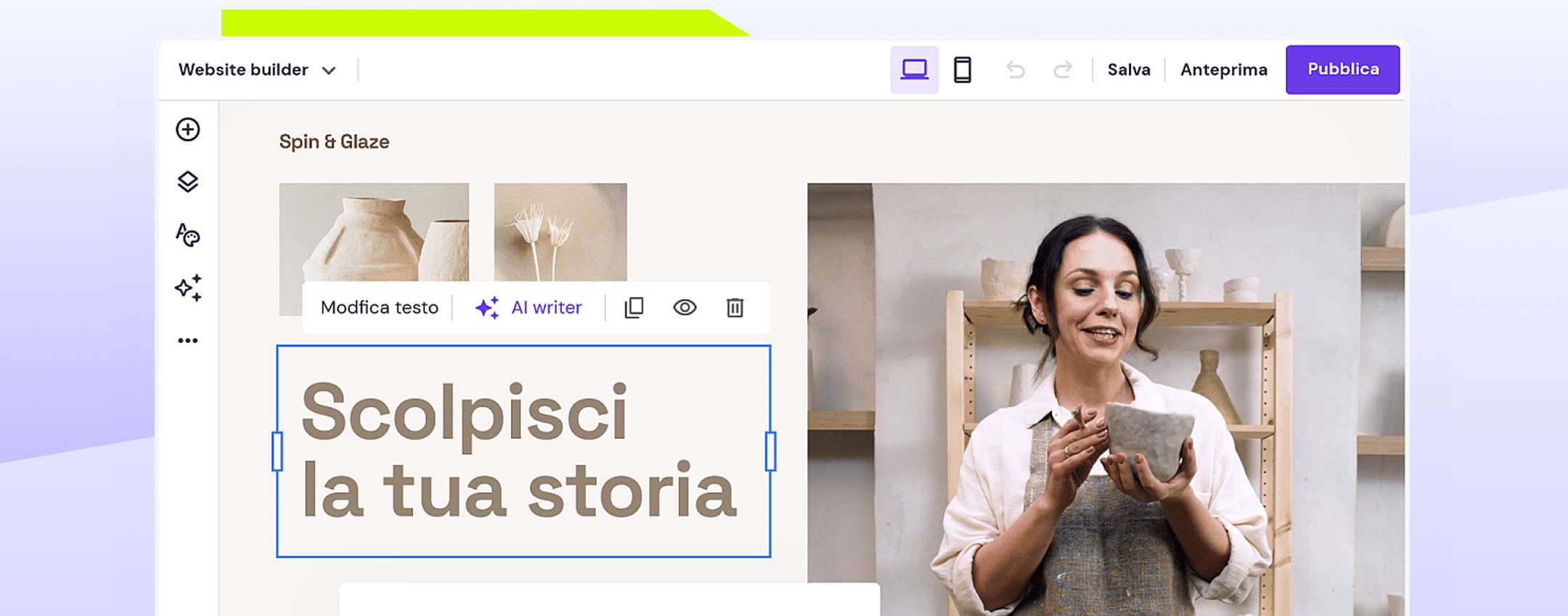This screenshot has width=1568, height=616.
Task: Click the Pubblica button
Action: 1343,70
